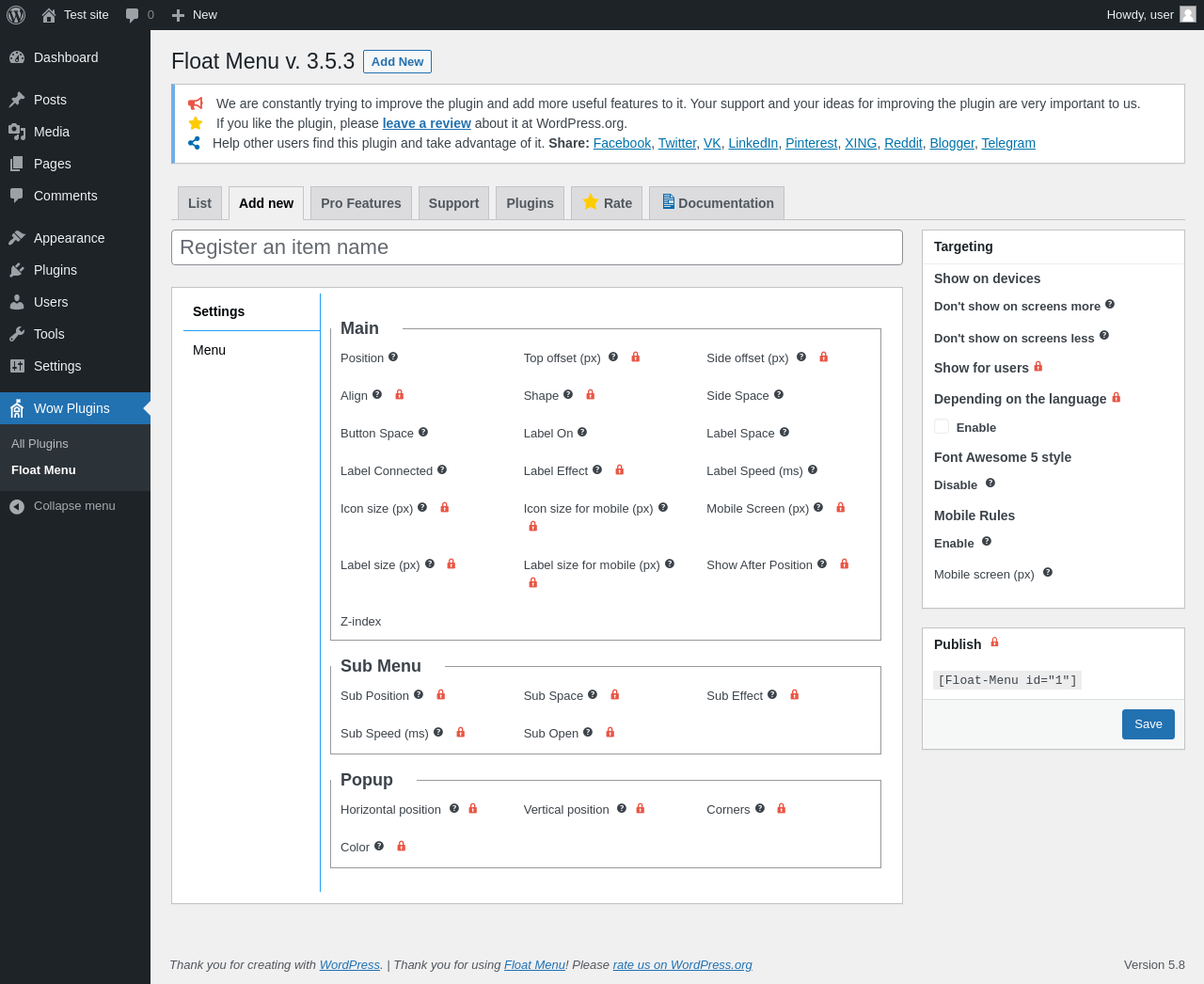1204x984 pixels.
Task: Open the comments bubble icon in admin bar
Action: coord(133,15)
